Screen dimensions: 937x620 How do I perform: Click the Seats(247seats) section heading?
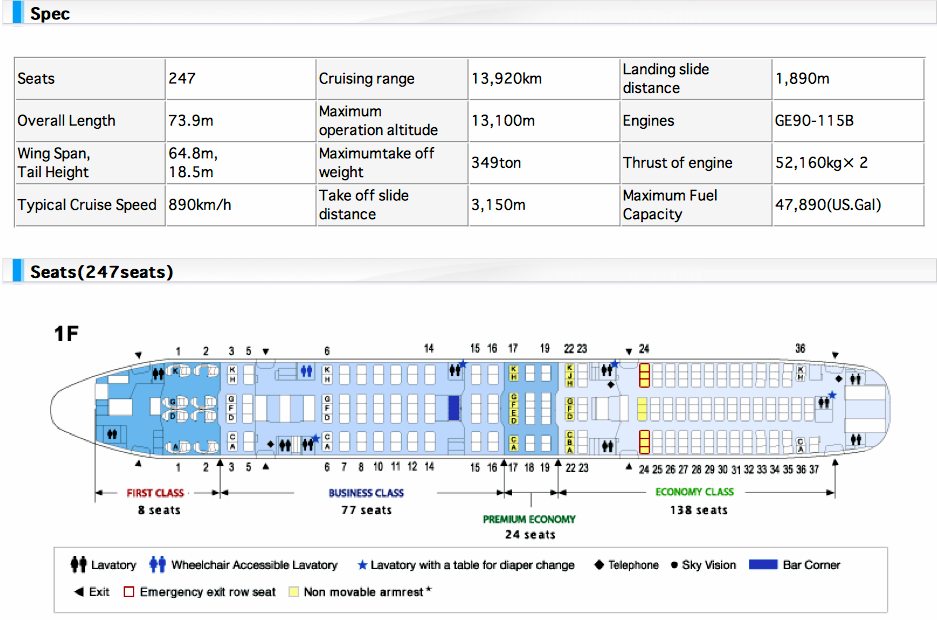coord(102,272)
